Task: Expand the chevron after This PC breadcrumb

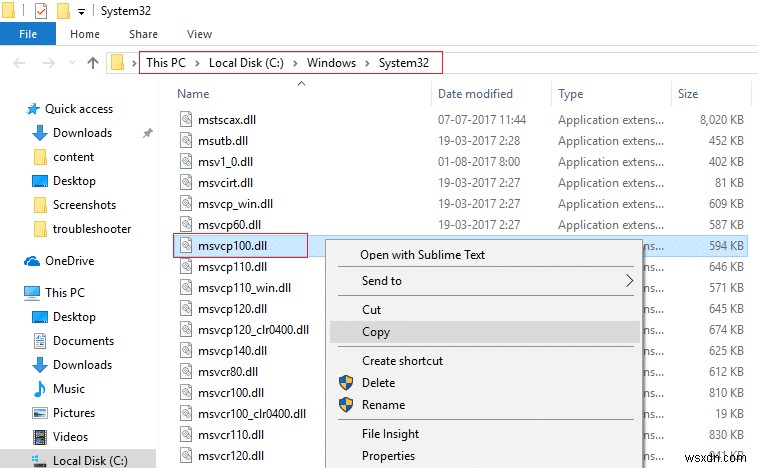Action: click(197, 63)
